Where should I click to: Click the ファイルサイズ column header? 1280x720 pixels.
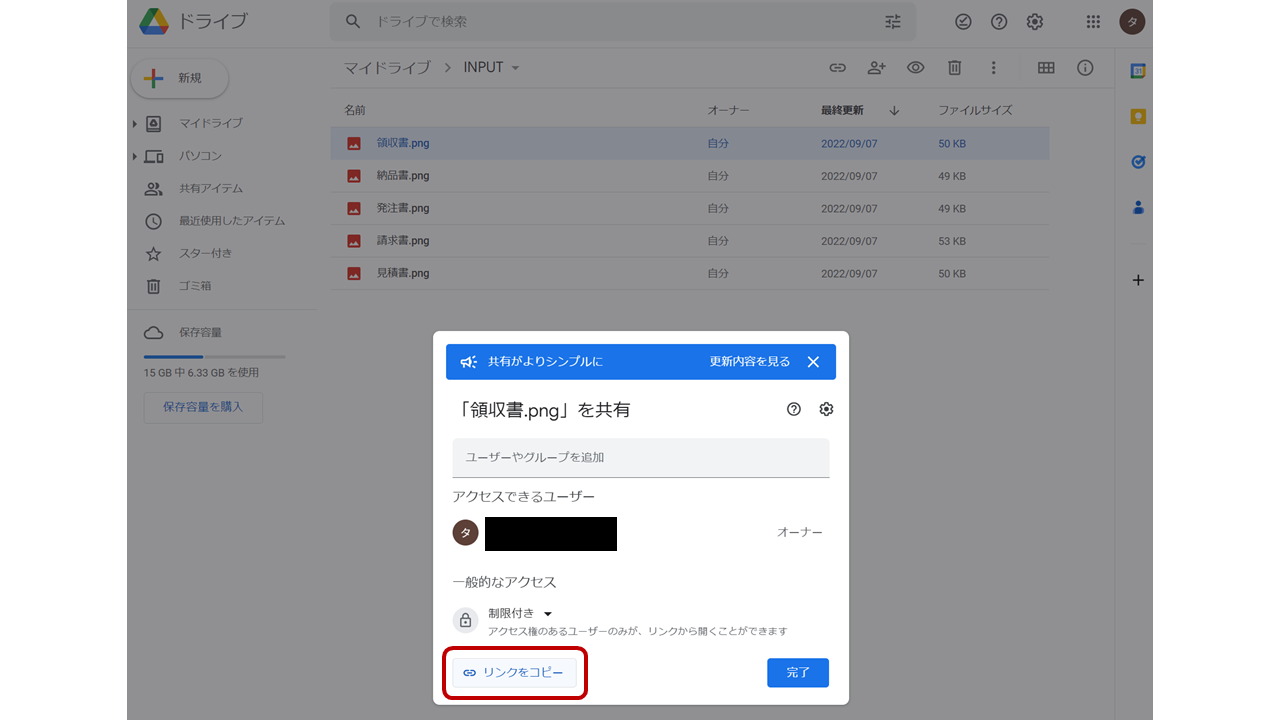pyautogui.click(x=975, y=111)
